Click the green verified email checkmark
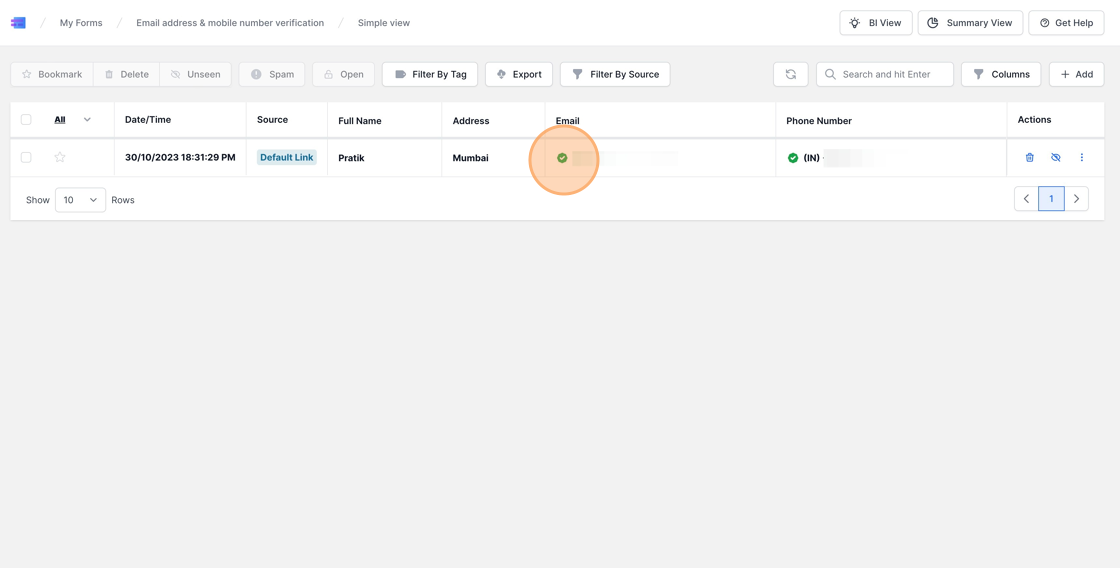This screenshot has height=568, width=1120. [562, 158]
